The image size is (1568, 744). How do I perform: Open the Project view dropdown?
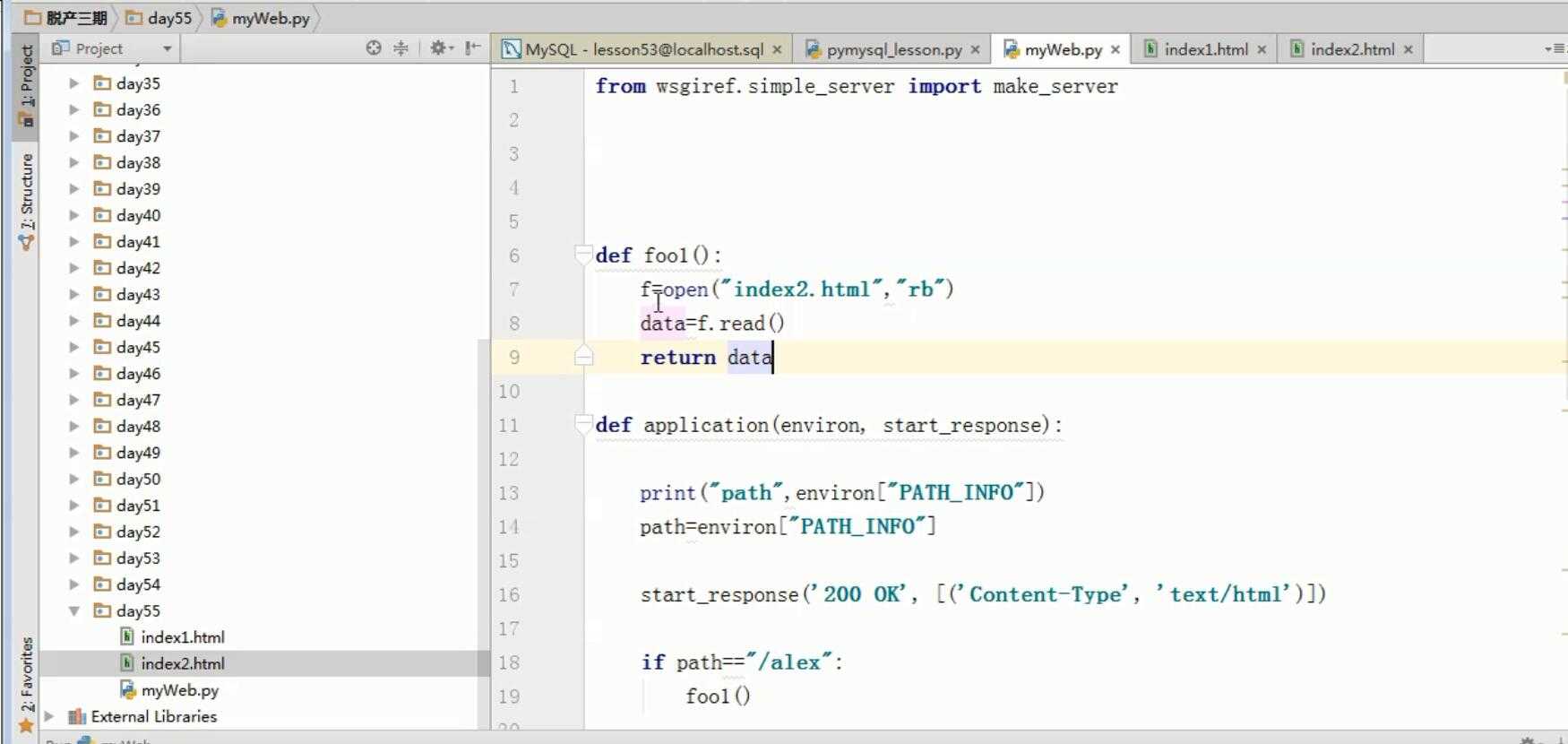tap(167, 48)
